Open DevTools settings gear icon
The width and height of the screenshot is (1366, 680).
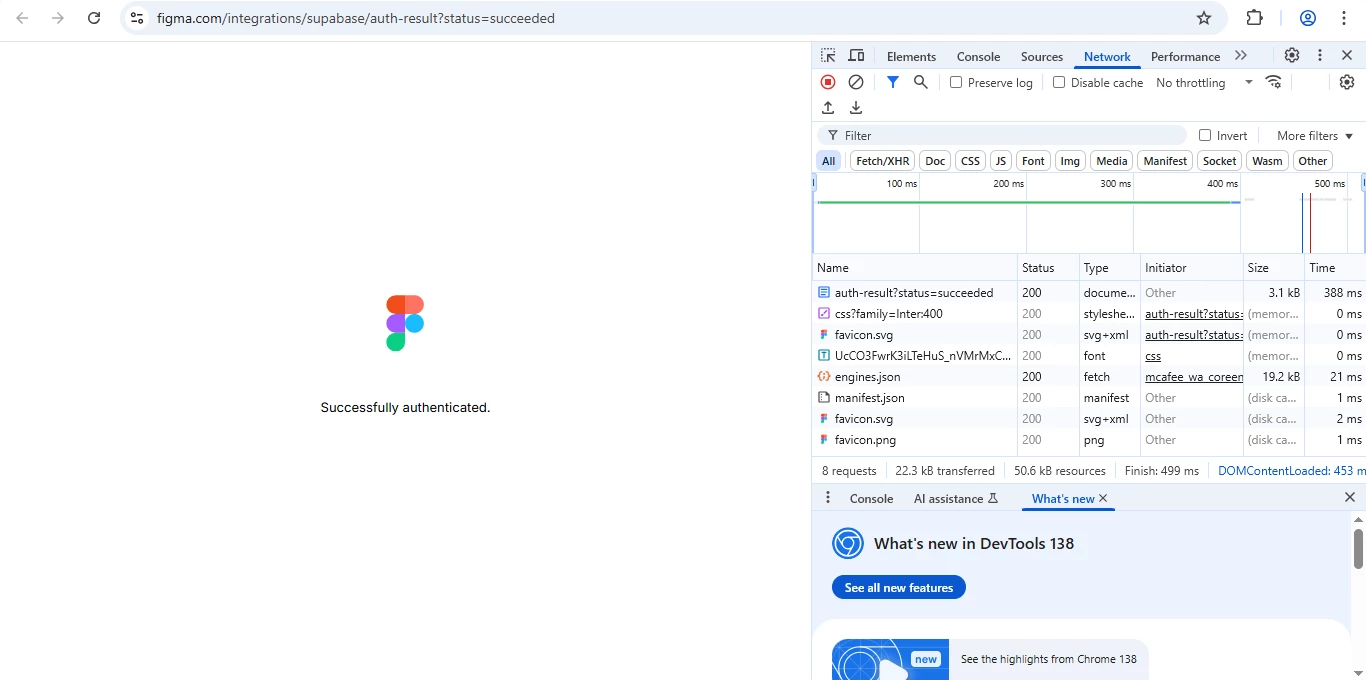tap(1292, 56)
